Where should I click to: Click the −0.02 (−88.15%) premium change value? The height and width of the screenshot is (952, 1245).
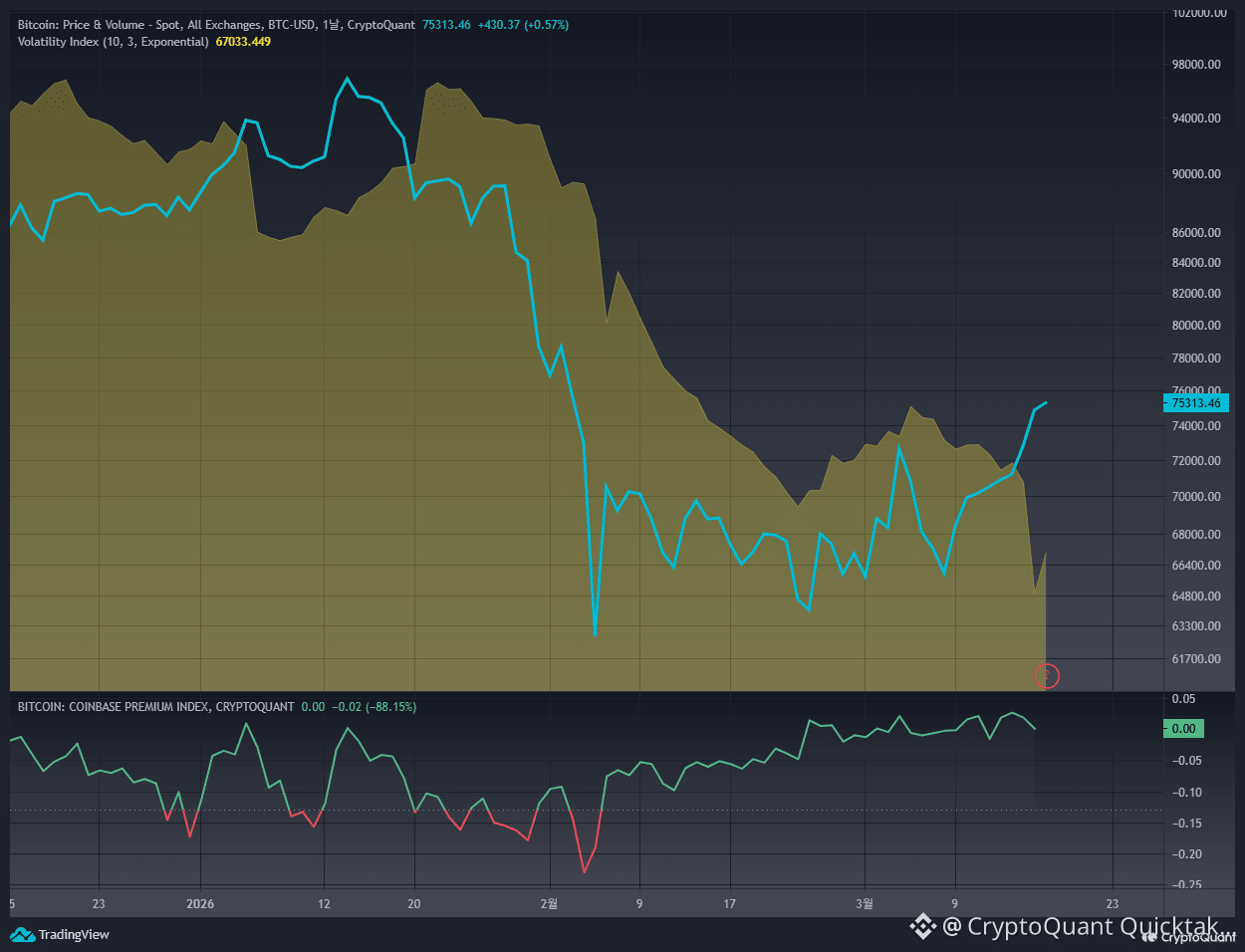373,707
